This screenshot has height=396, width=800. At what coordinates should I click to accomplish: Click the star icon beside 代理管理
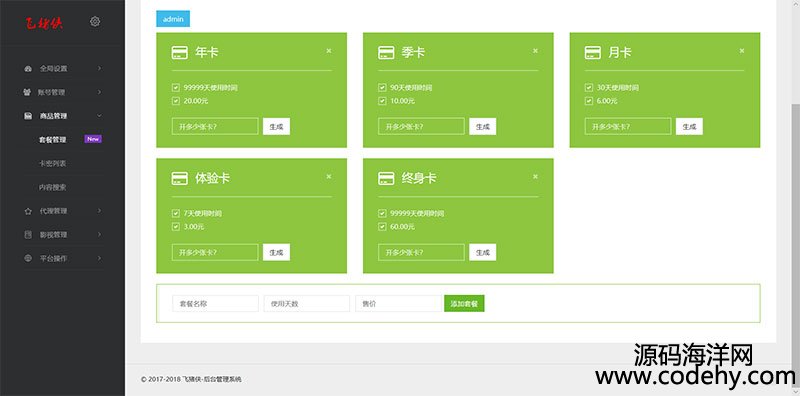point(28,211)
